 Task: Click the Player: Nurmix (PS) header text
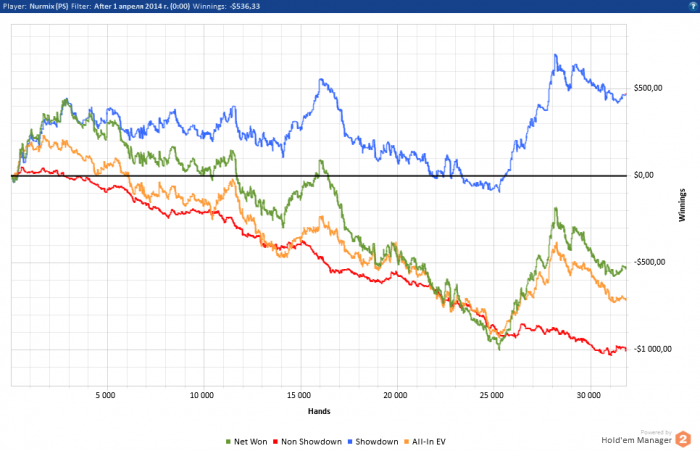coord(36,6)
